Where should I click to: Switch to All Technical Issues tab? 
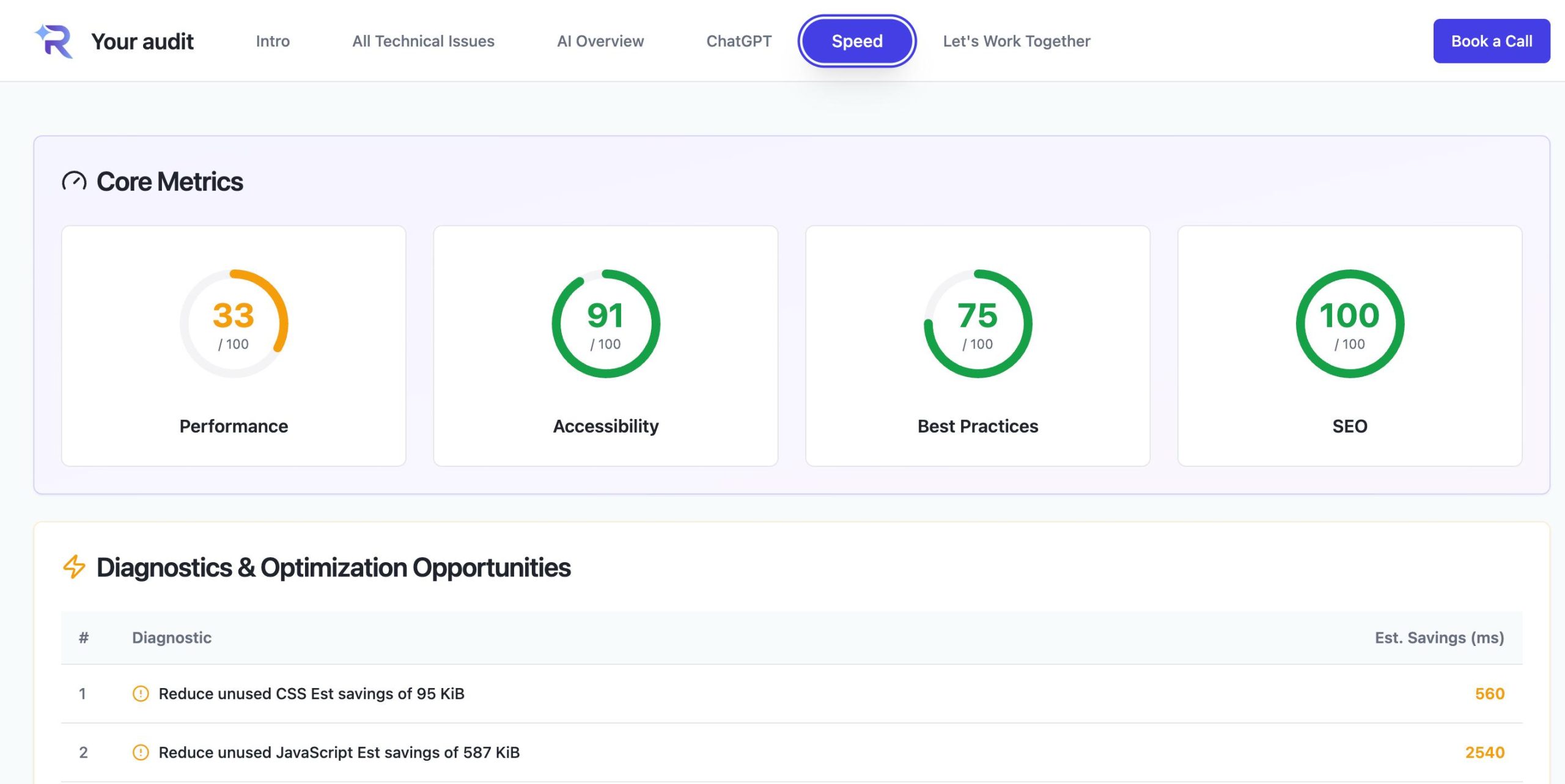coord(423,41)
